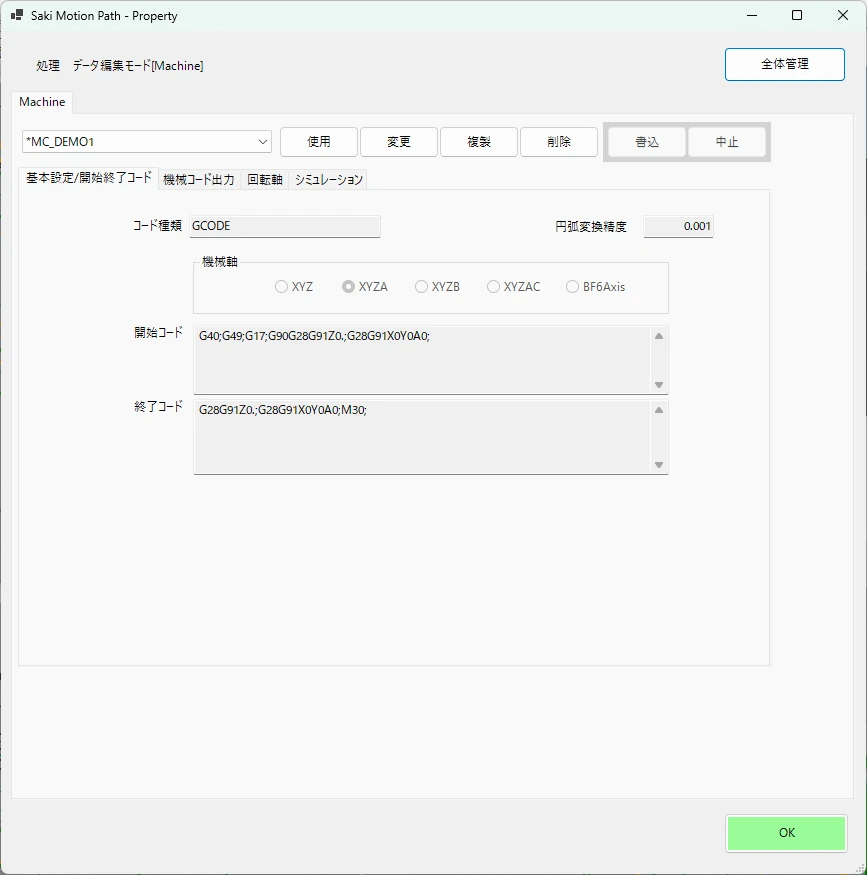This screenshot has width=867, height=875.
Task: Click the 書込 button
Action: click(647, 142)
